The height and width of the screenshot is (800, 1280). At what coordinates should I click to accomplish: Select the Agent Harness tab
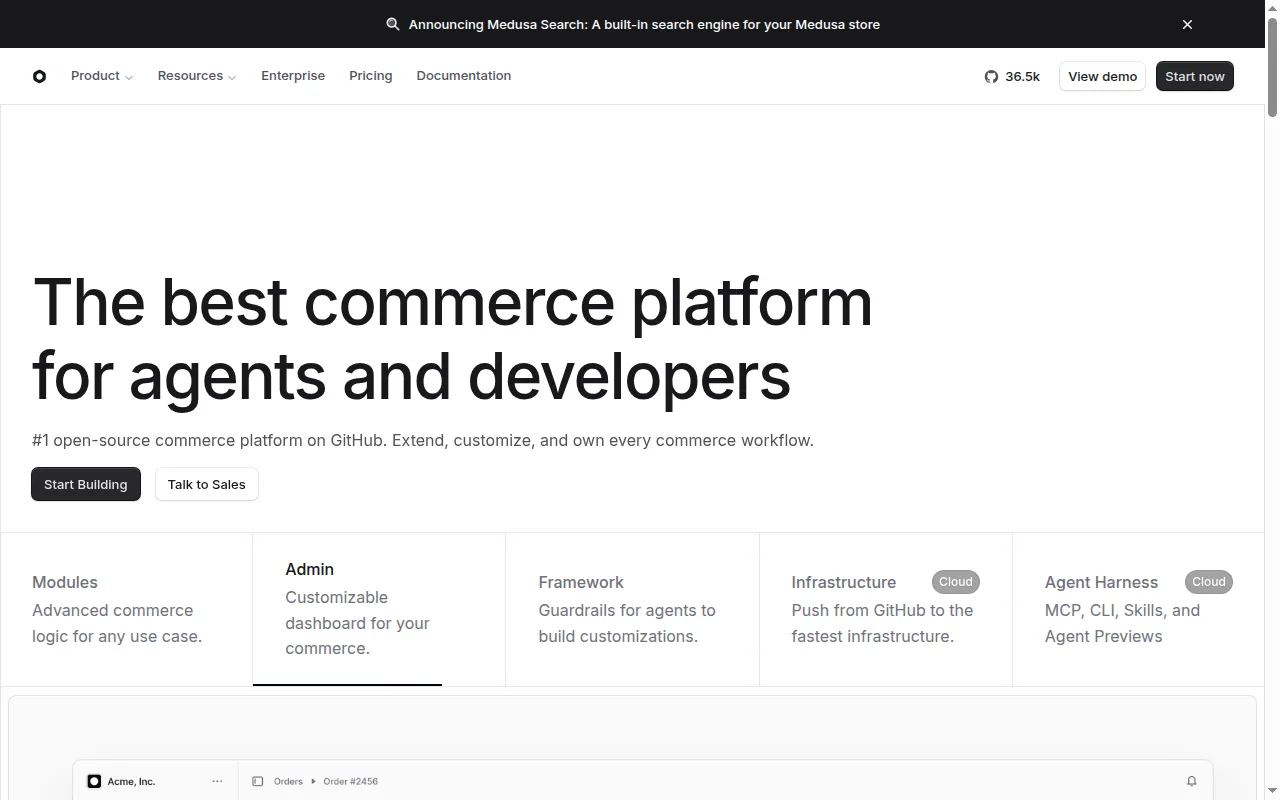click(1138, 609)
